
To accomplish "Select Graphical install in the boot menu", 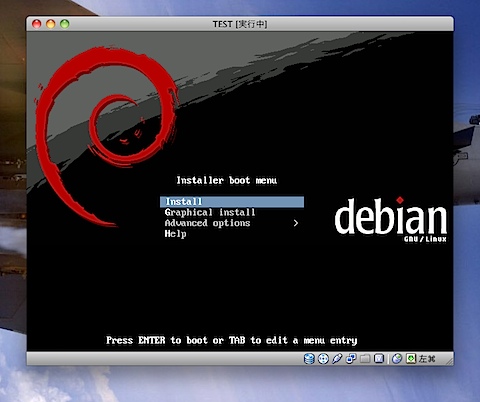I will coord(210,212).
